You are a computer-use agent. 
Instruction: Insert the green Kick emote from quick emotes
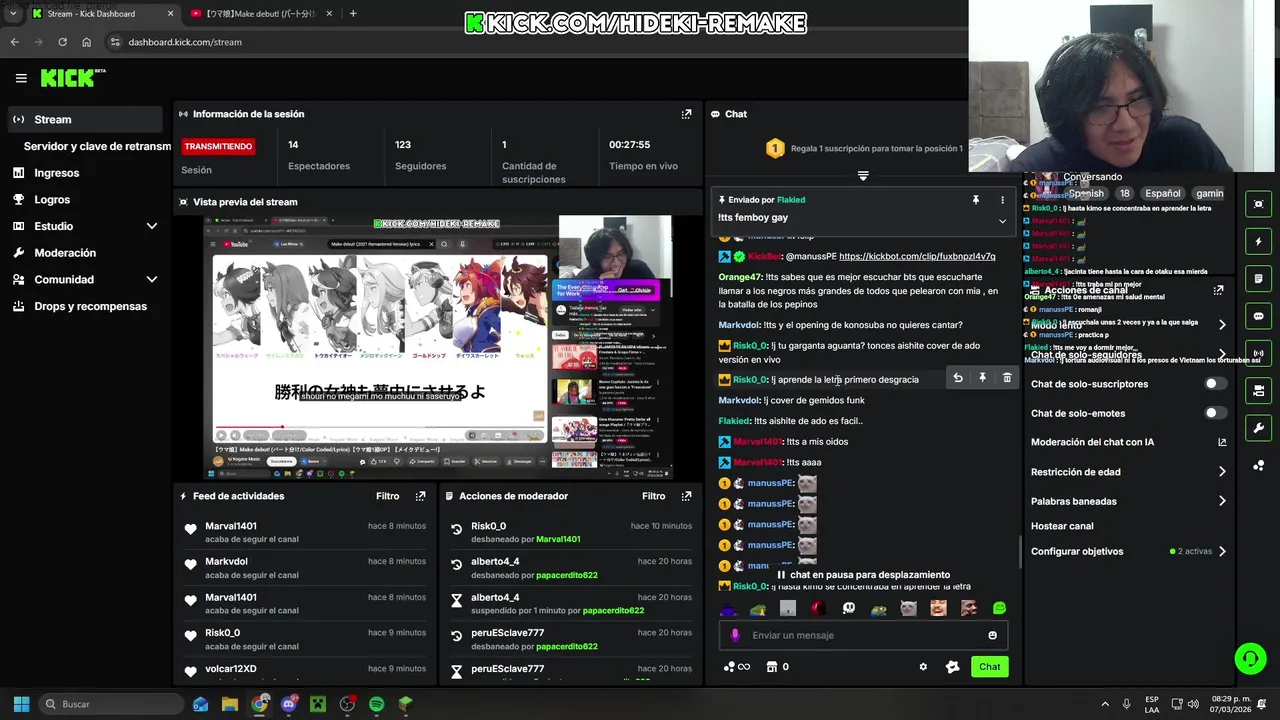999,608
